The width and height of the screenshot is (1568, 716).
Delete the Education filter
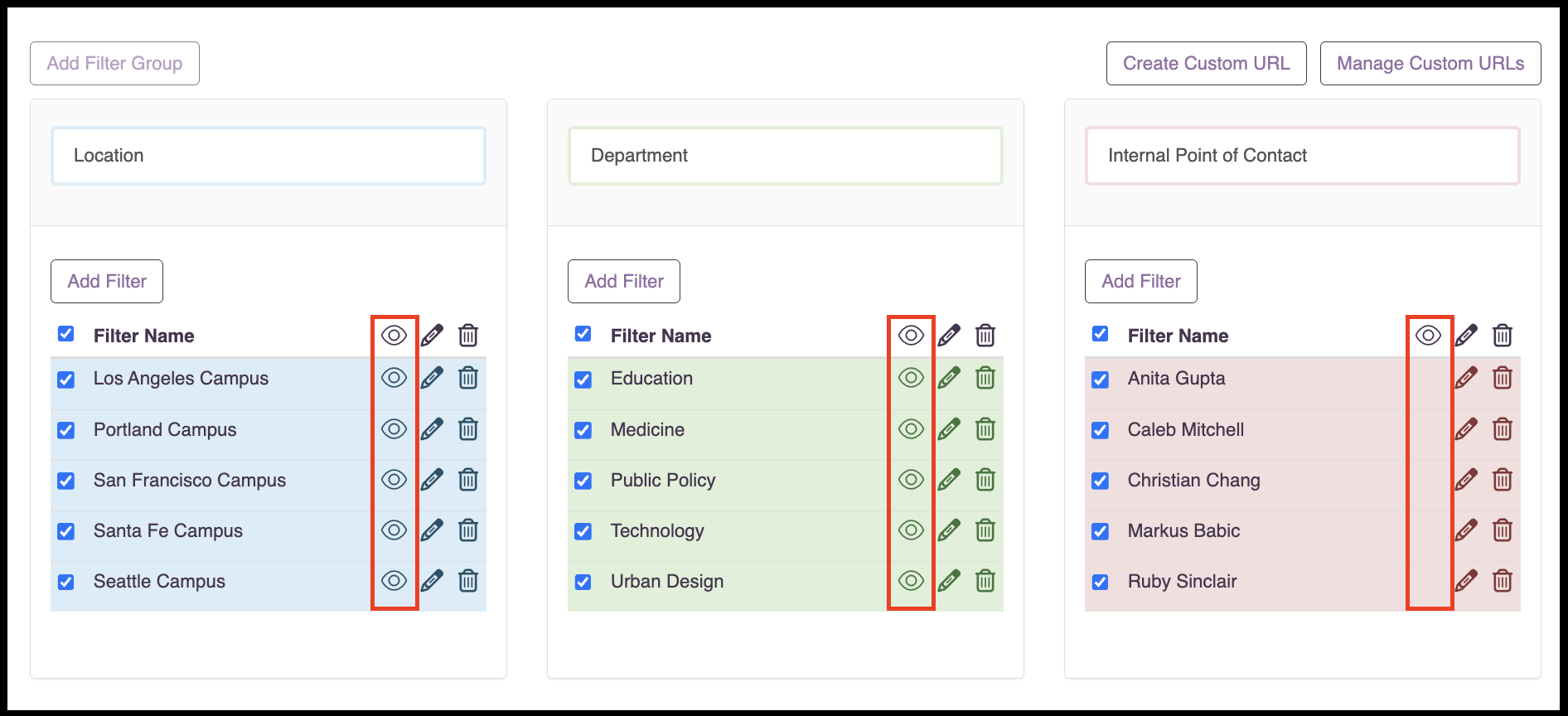coord(985,378)
